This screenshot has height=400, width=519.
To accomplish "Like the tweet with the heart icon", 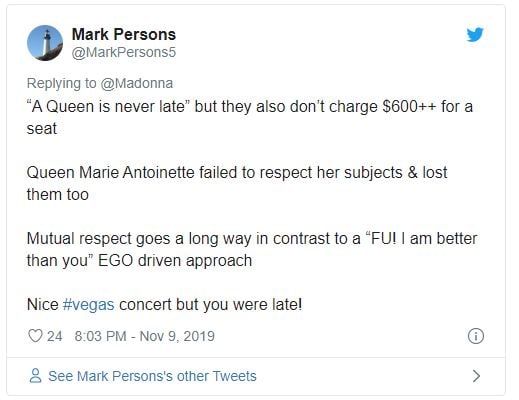I will pyautogui.click(x=35, y=336).
